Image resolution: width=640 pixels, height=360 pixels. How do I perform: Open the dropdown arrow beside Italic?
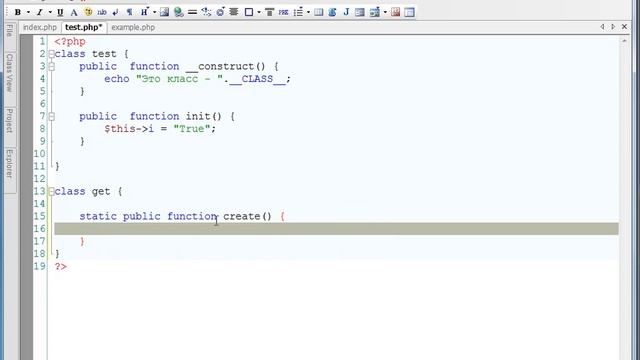(x=50, y=12)
